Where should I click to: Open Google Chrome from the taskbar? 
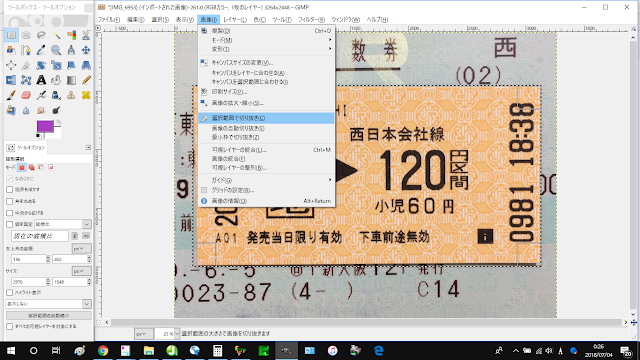click(103, 351)
